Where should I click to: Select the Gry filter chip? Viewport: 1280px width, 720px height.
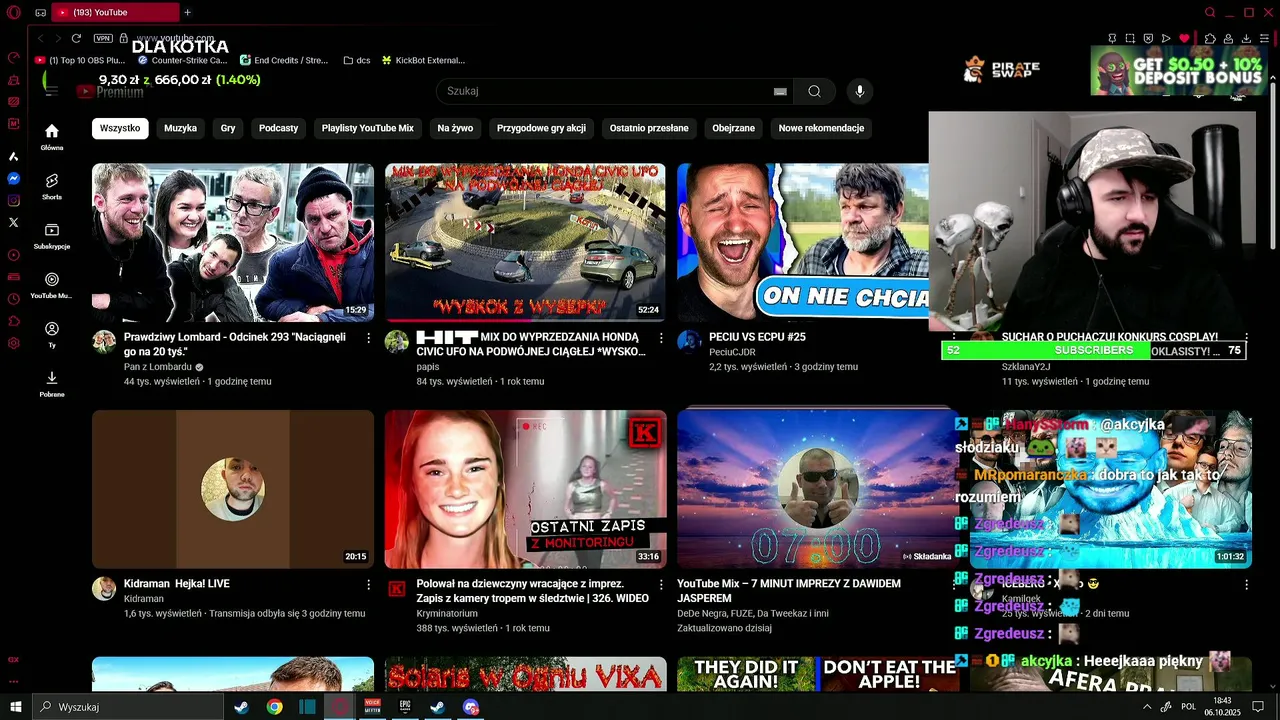pyautogui.click(x=228, y=128)
